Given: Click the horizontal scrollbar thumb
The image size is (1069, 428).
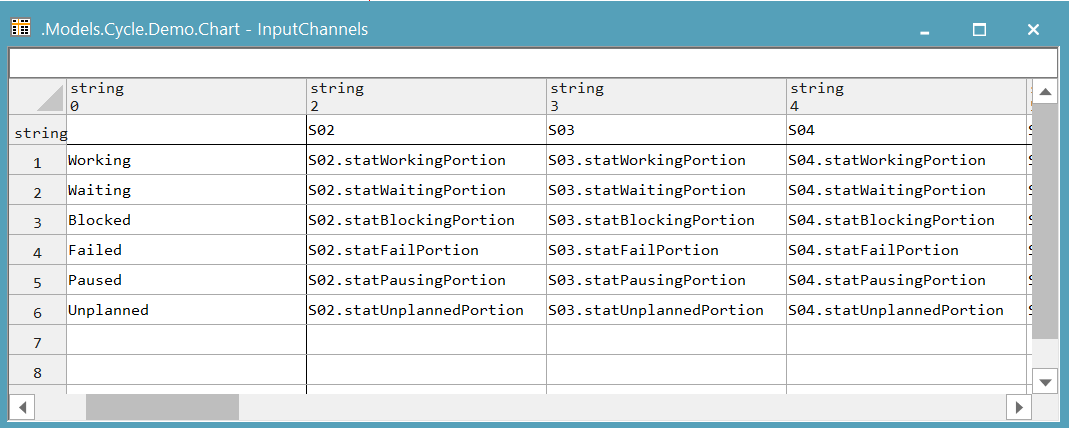Looking at the screenshot, I should pyautogui.click(x=162, y=407).
